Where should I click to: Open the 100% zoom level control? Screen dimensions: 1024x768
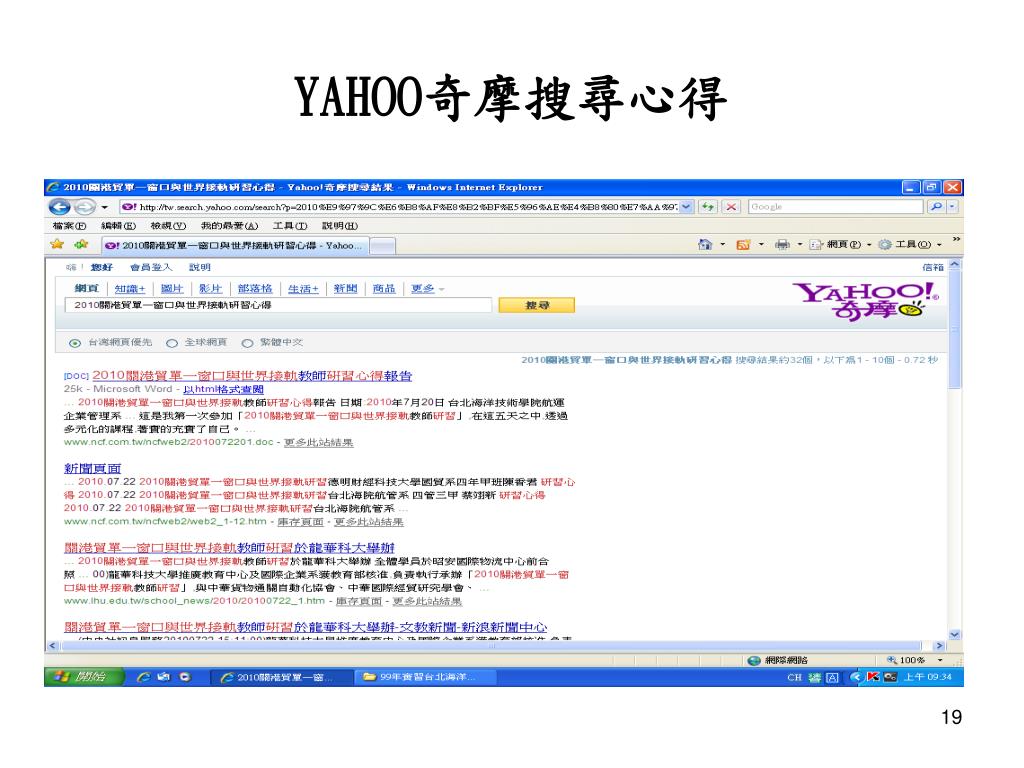[x=916, y=660]
